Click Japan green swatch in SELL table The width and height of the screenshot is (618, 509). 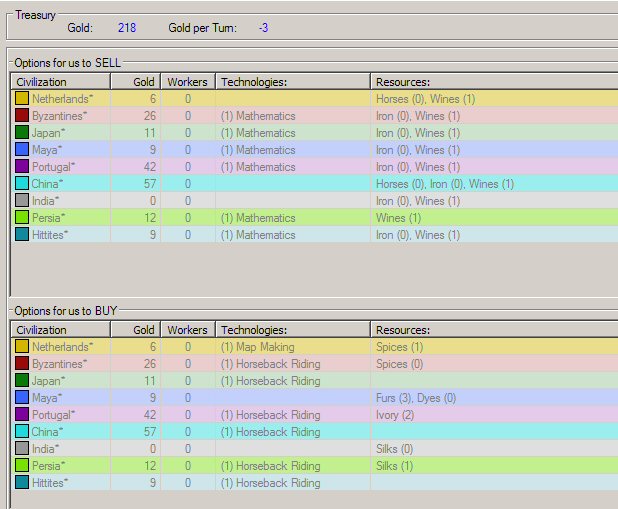(22, 132)
